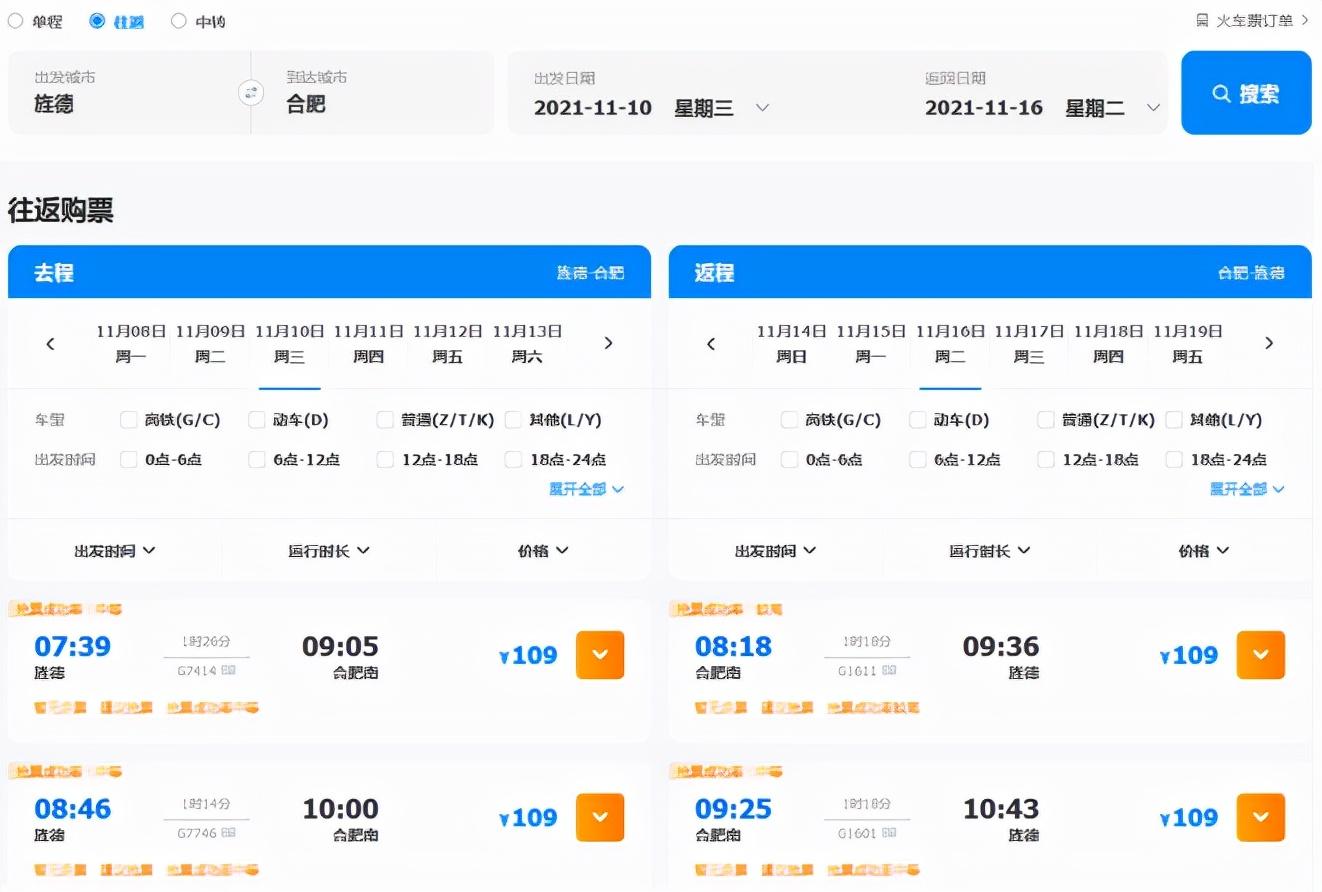Image resolution: width=1322 pixels, height=892 pixels.
Task: Go to next dates in outbound panel
Action: pos(608,344)
